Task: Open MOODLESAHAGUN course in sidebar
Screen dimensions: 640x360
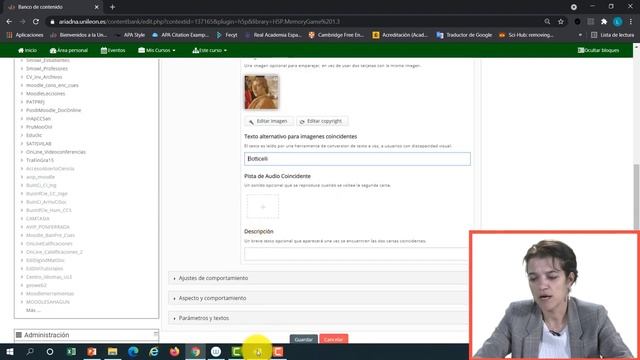Action: click(48, 302)
